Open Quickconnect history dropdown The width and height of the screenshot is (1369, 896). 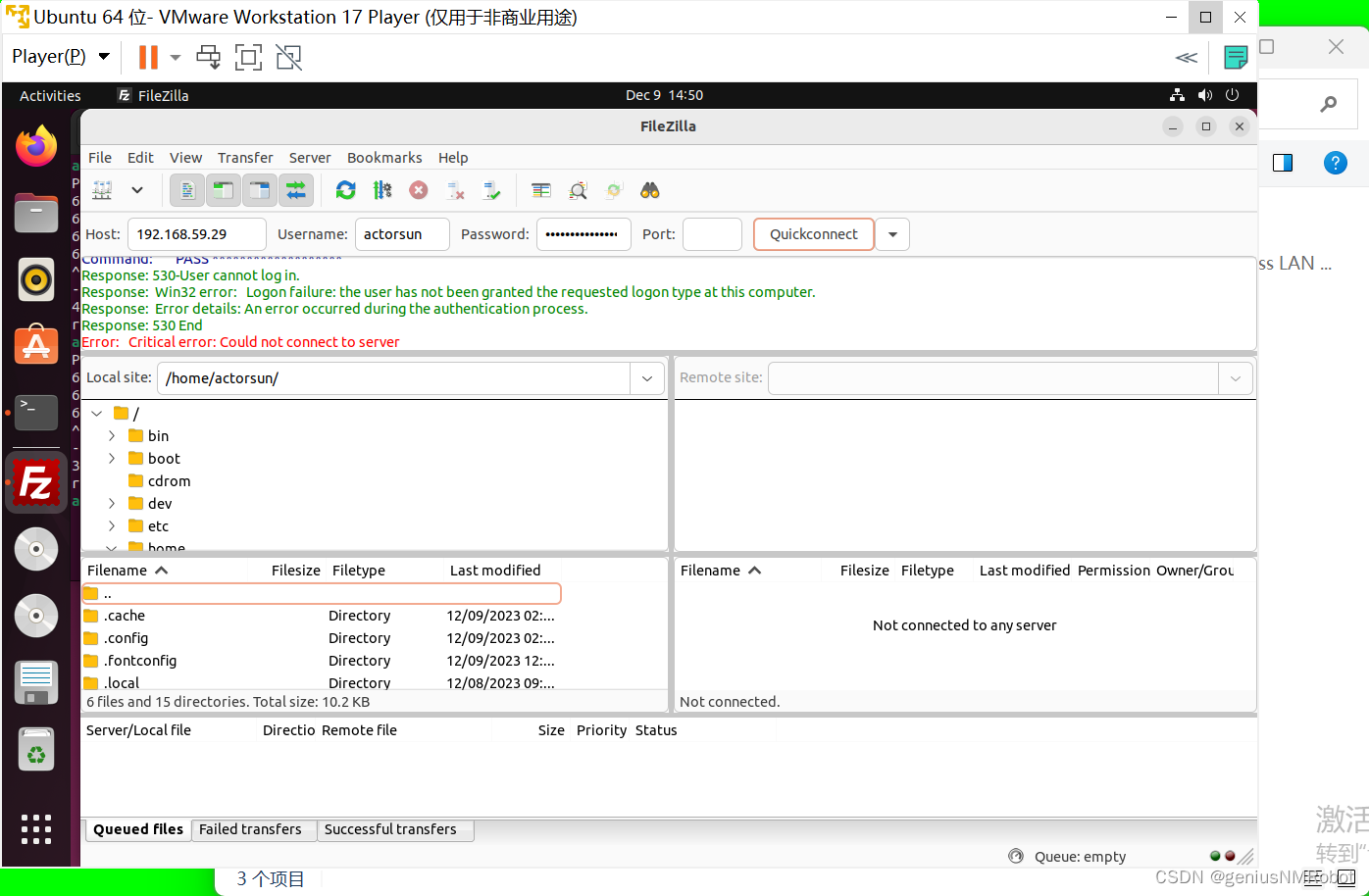pyautogui.click(x=892, y=234)
